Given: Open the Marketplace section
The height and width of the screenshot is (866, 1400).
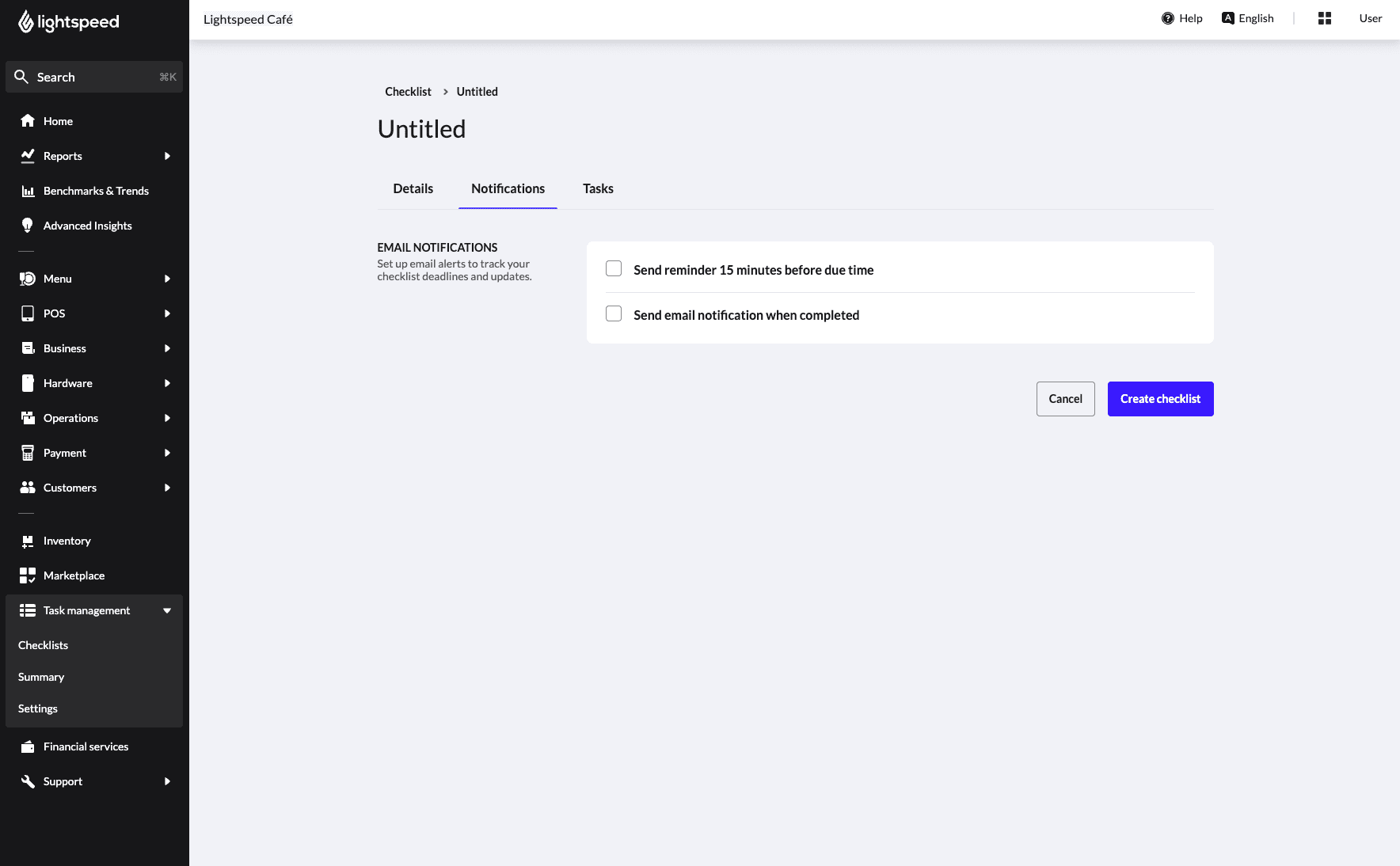Looking at the screenshot, I should point(74,575).
